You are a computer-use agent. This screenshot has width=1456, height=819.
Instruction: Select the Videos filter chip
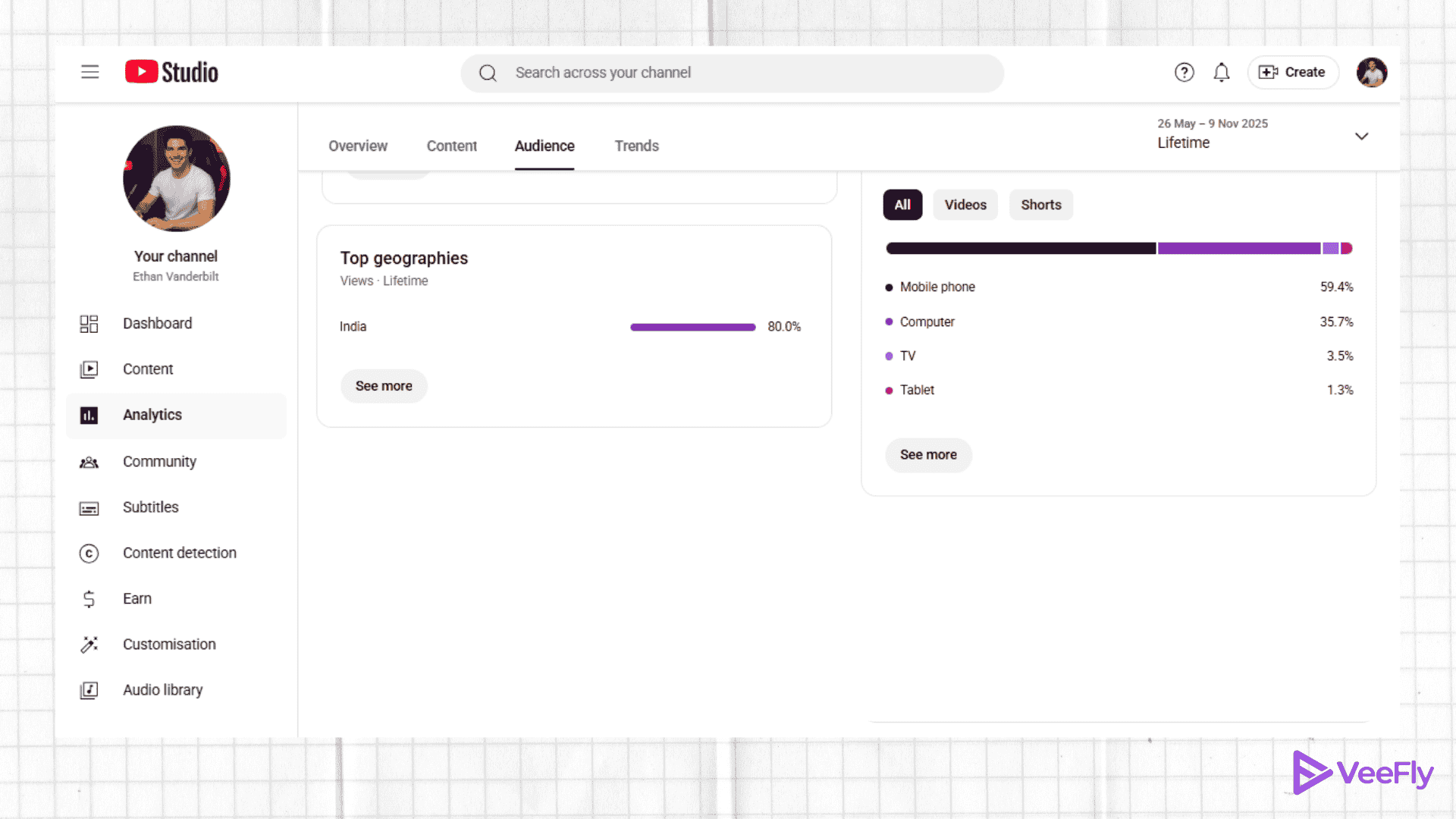(x=965, y=205)
